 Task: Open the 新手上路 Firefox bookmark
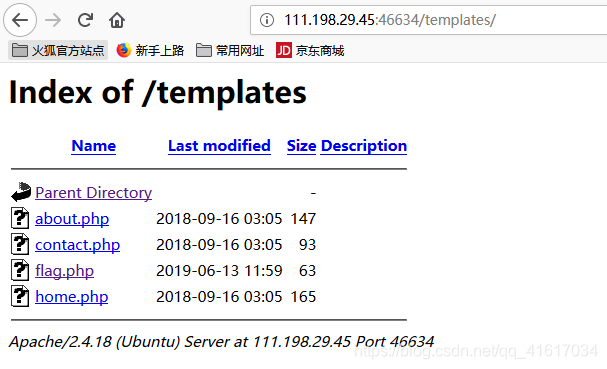coord(150,50)
